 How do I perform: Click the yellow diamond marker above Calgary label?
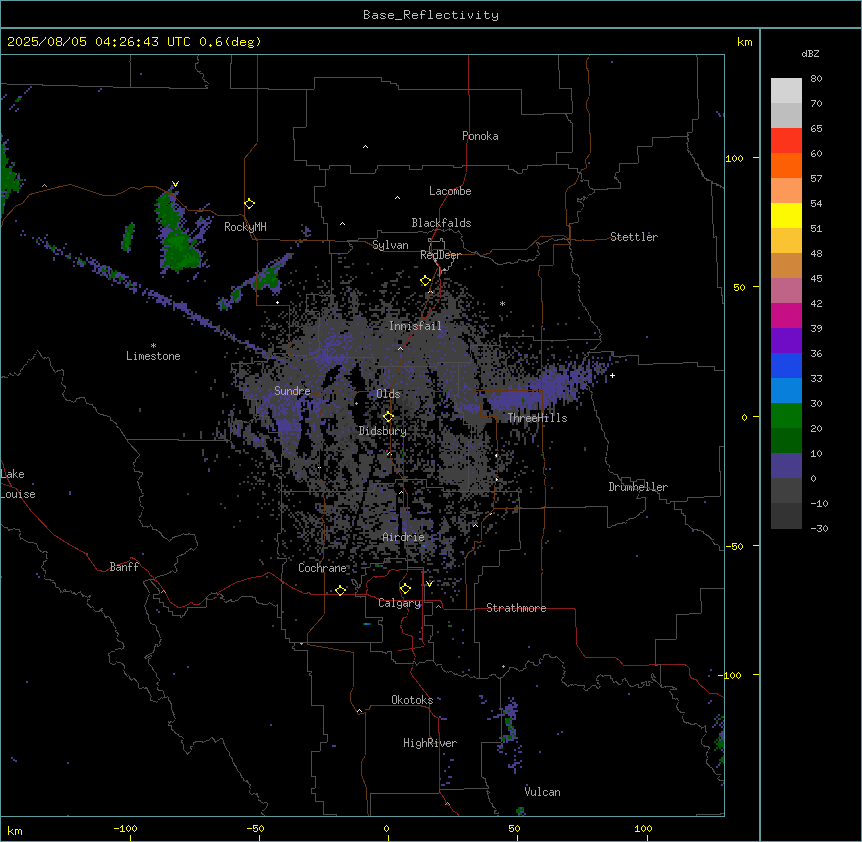click(405, 589)
